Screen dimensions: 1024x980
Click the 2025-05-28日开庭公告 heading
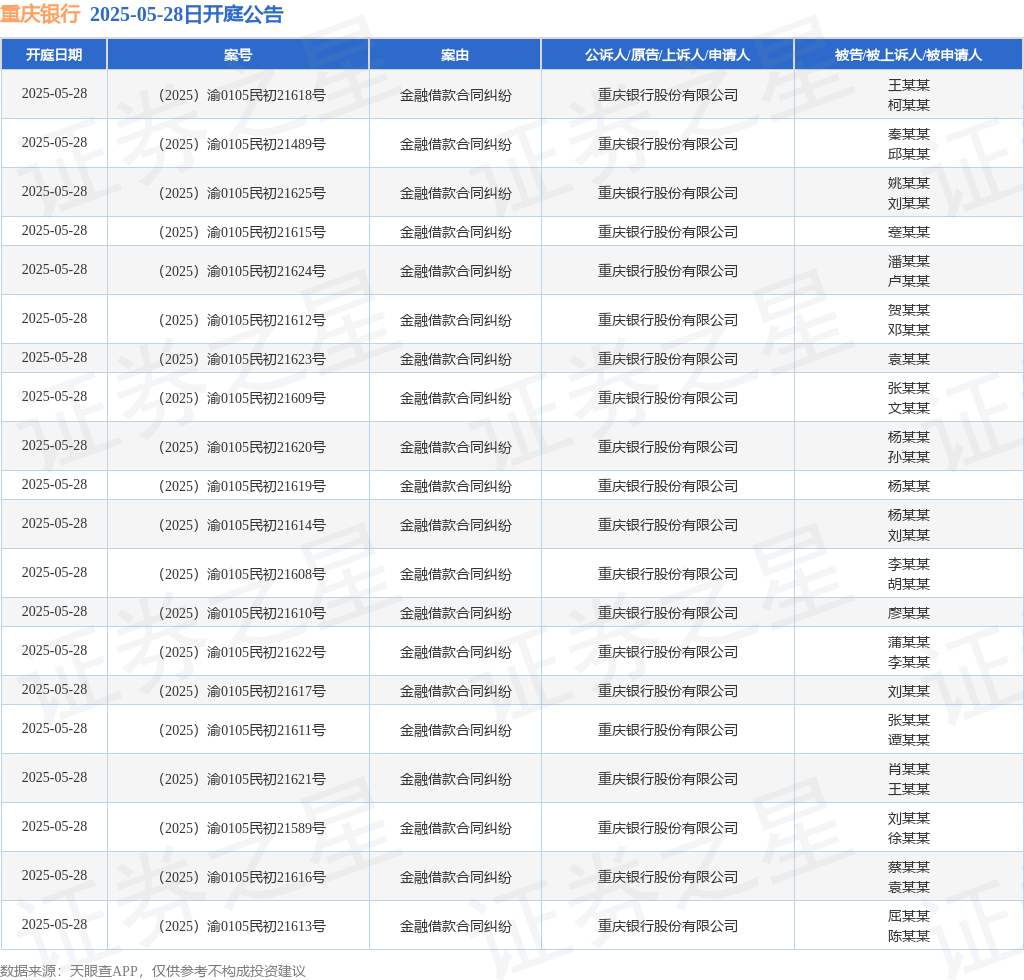point(187,14)
